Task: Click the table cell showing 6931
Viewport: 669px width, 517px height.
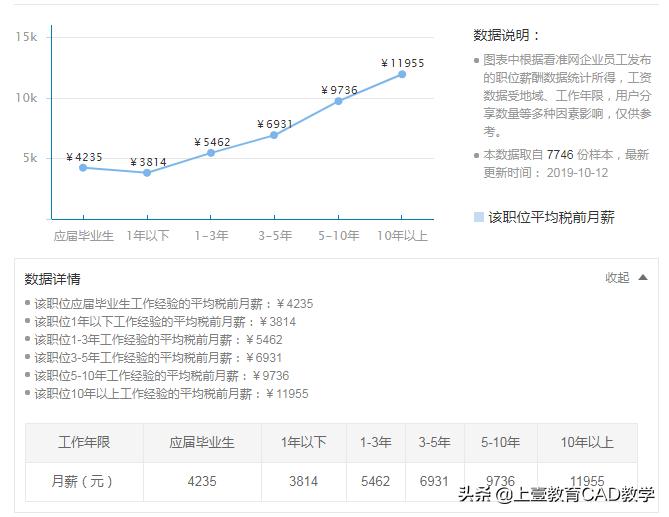Action: pyautogui.click(x=435, y=482)
